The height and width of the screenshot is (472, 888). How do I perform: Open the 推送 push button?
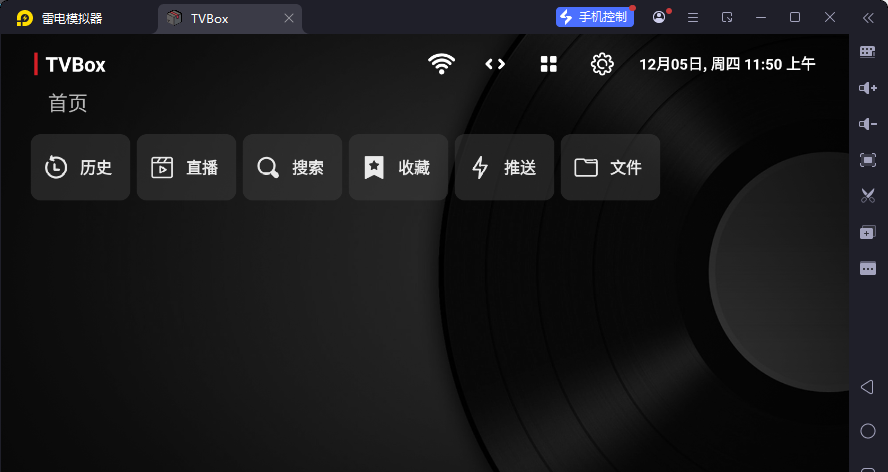(504, 167)
